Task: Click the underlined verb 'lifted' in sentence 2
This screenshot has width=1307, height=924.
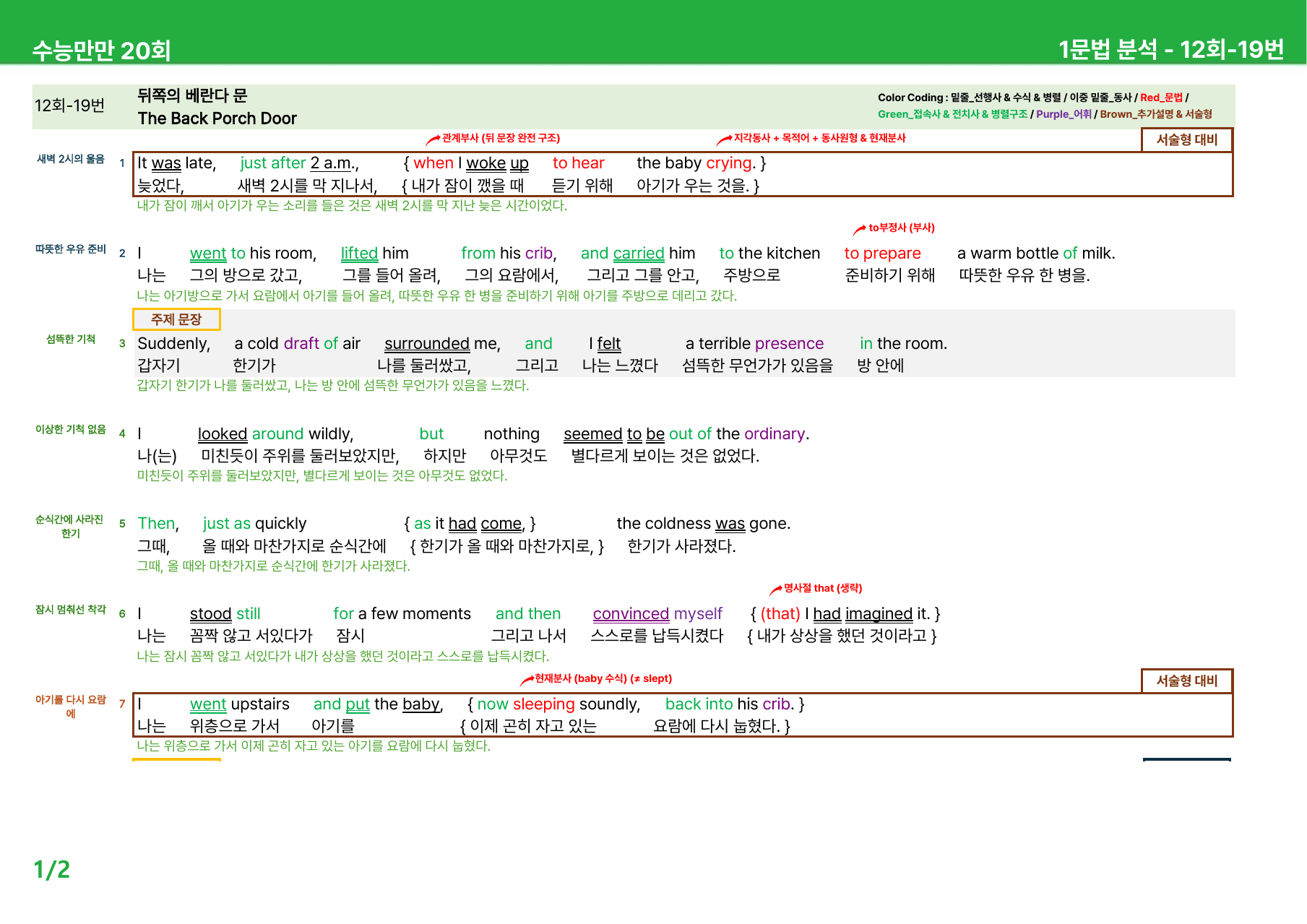Action: click(359, 254)
